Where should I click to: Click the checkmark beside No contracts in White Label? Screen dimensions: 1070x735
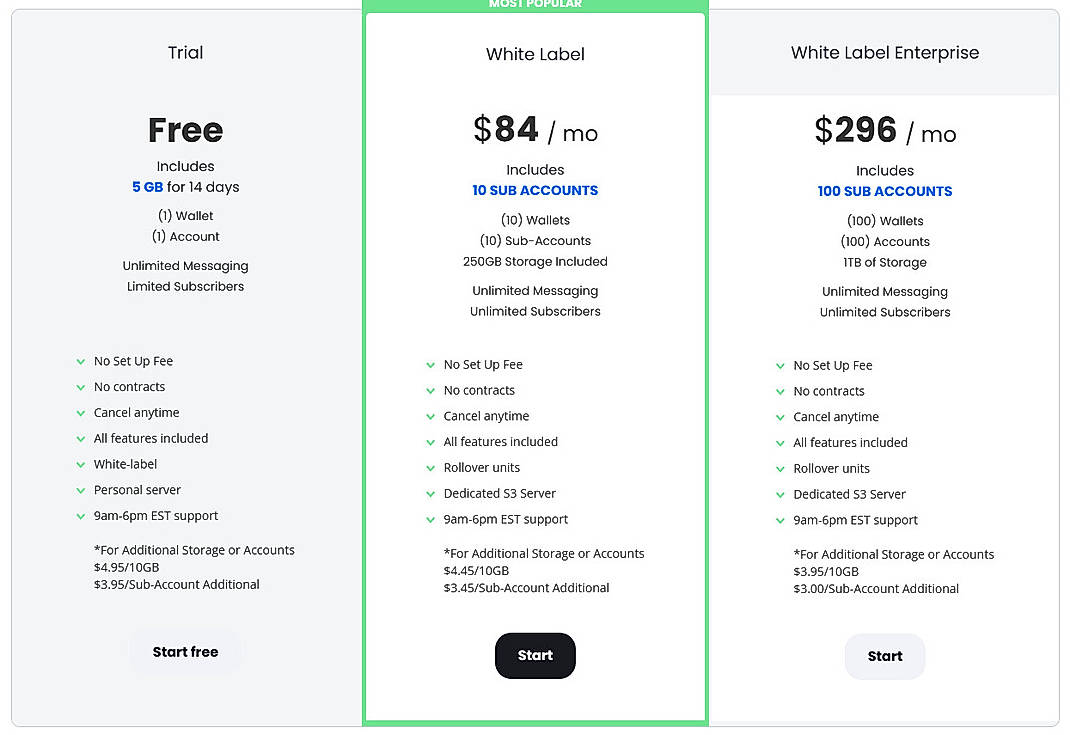[x=431, y=390]
